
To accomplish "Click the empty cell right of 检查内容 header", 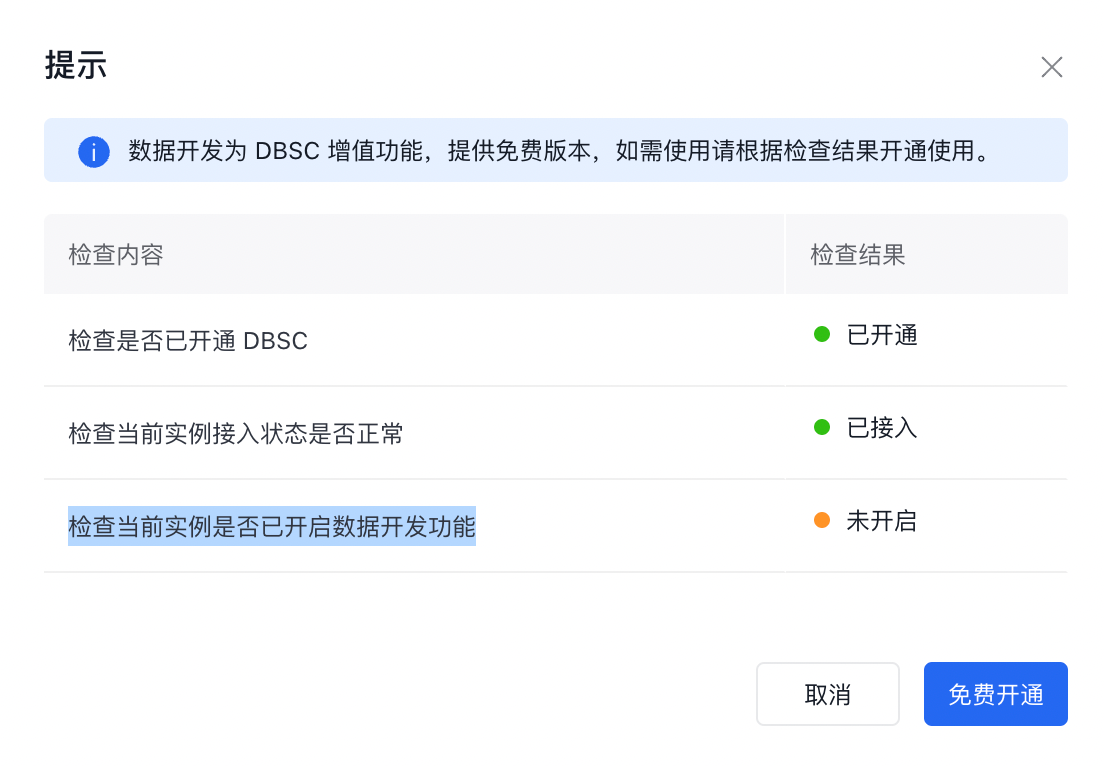I will [x=472, y=254].
